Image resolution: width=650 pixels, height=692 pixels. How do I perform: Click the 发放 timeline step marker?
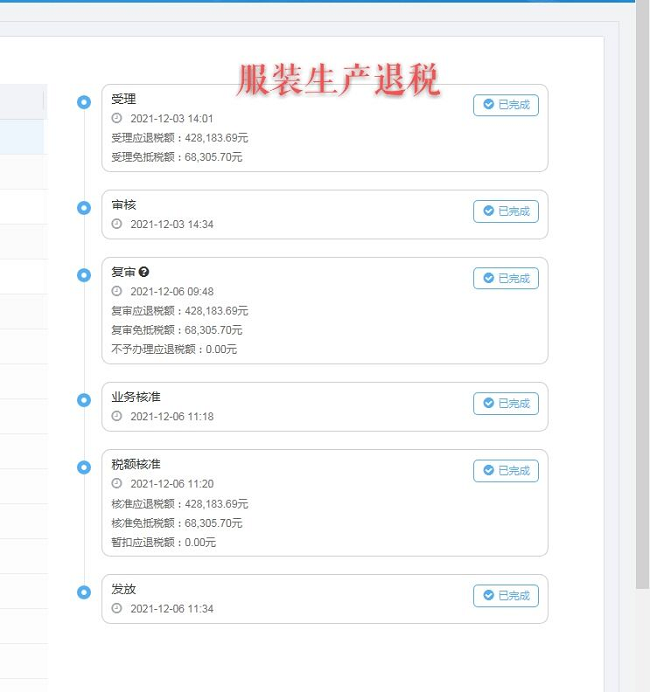[84, 592]
